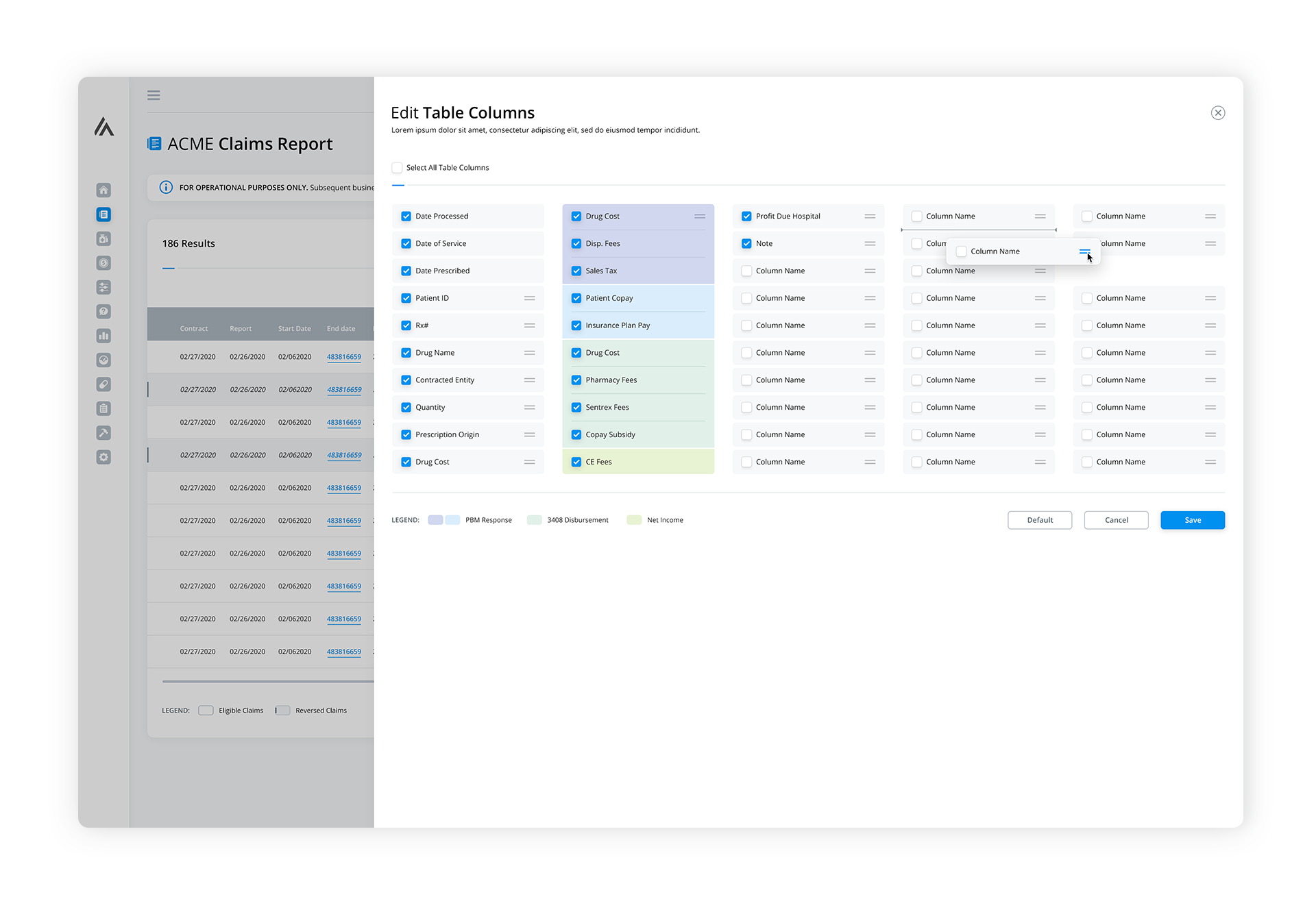
Task: Uncheck the CE Fees checkbox
Action: pos(576,461)
